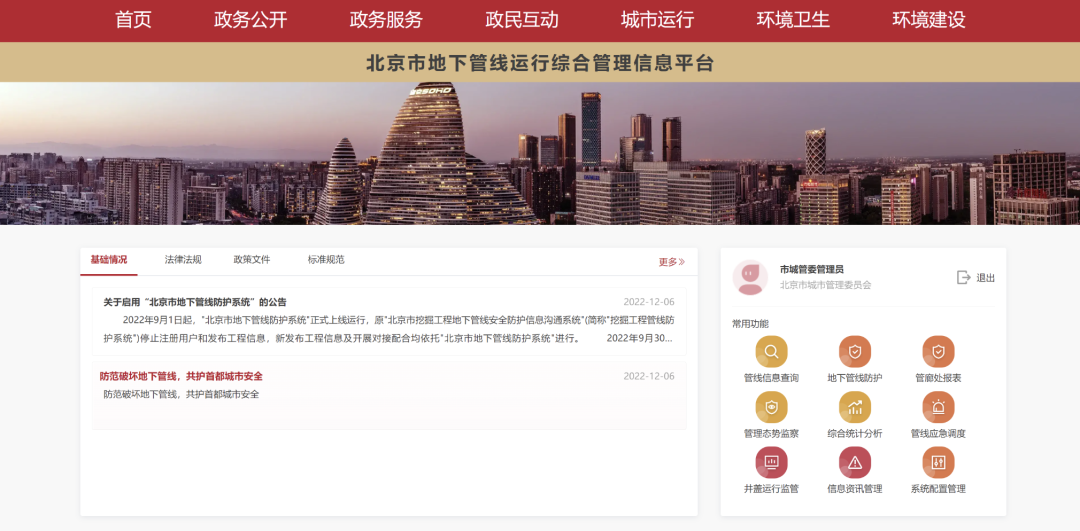Screen dimensions: 1080x531
Task: Go to 城市运行 in top navigation
Action: click(x=657, y=20)
